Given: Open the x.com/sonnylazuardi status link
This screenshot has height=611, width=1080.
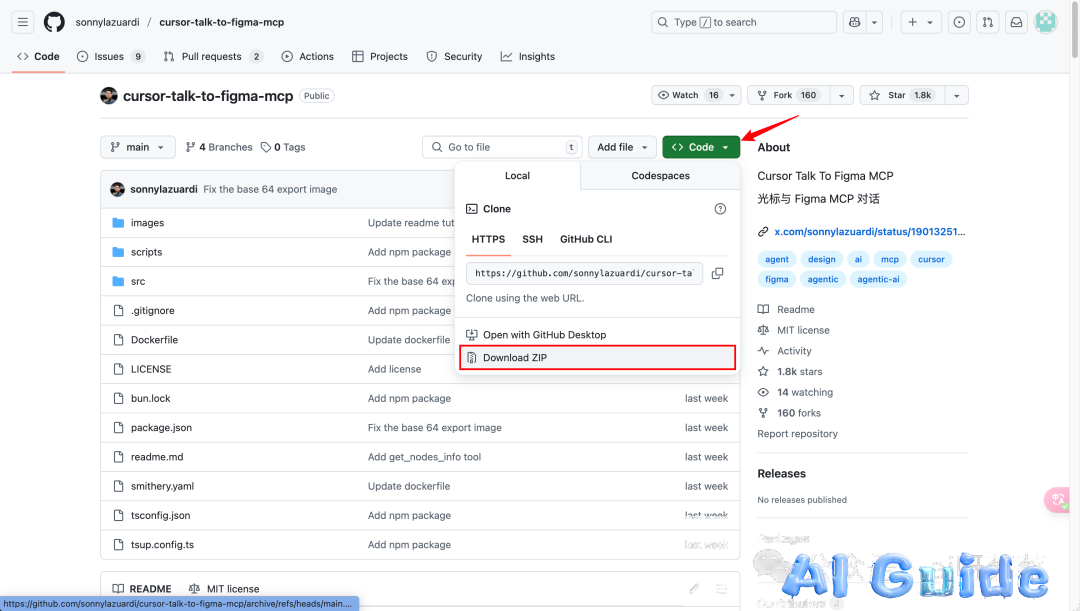Looking at the screenshot, I should (x=869, y=231).
